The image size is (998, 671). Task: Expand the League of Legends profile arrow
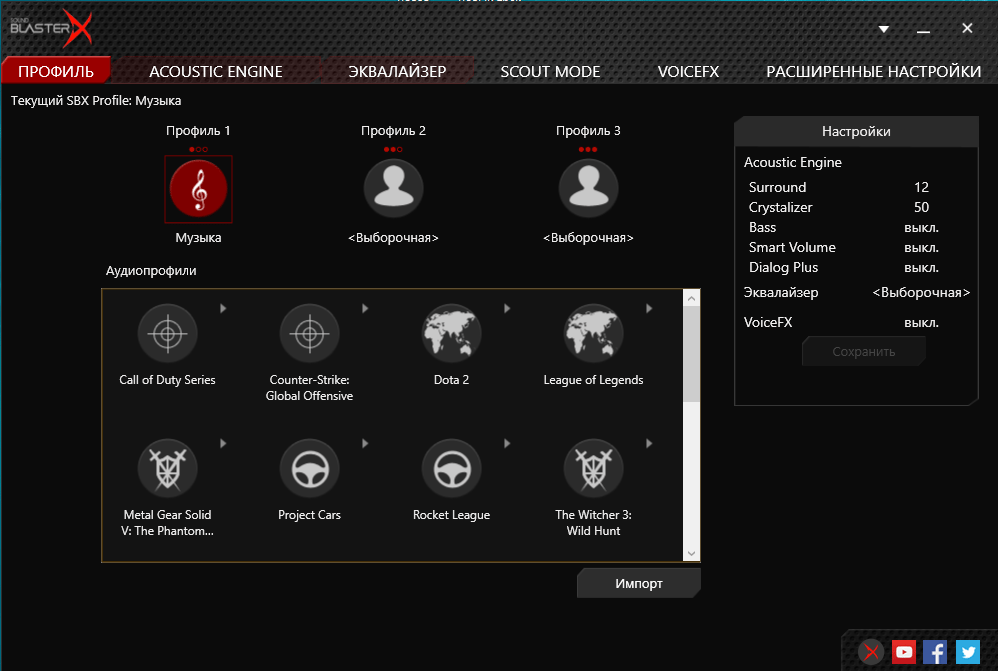tap(649, 308)
